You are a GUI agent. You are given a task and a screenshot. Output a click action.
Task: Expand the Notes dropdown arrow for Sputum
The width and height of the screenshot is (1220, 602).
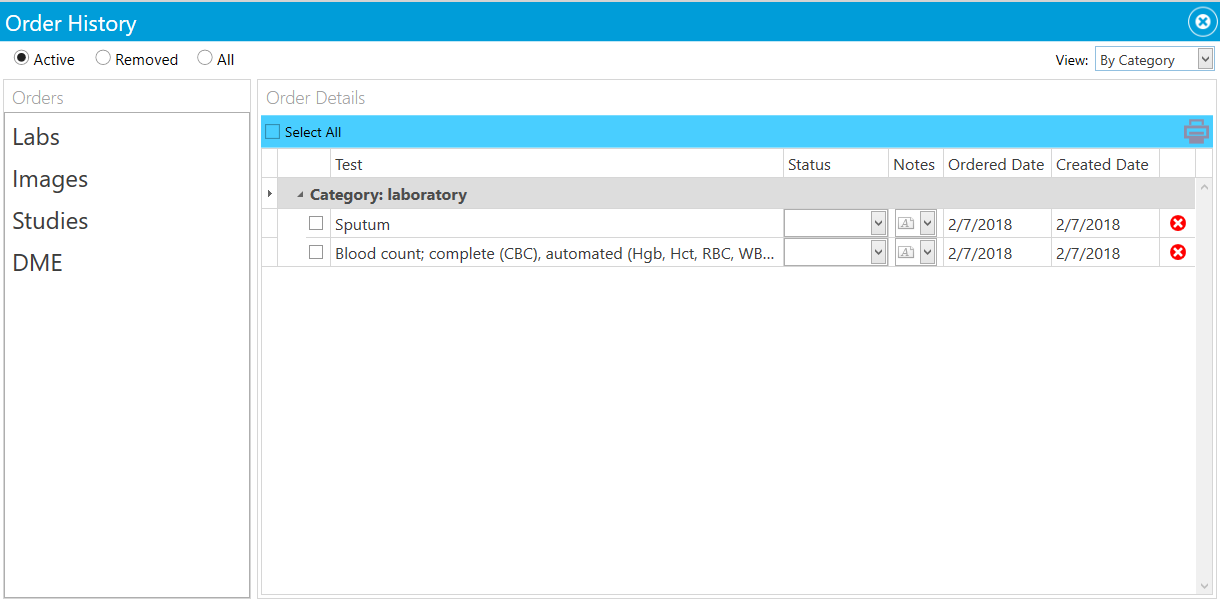click(927, 223)
